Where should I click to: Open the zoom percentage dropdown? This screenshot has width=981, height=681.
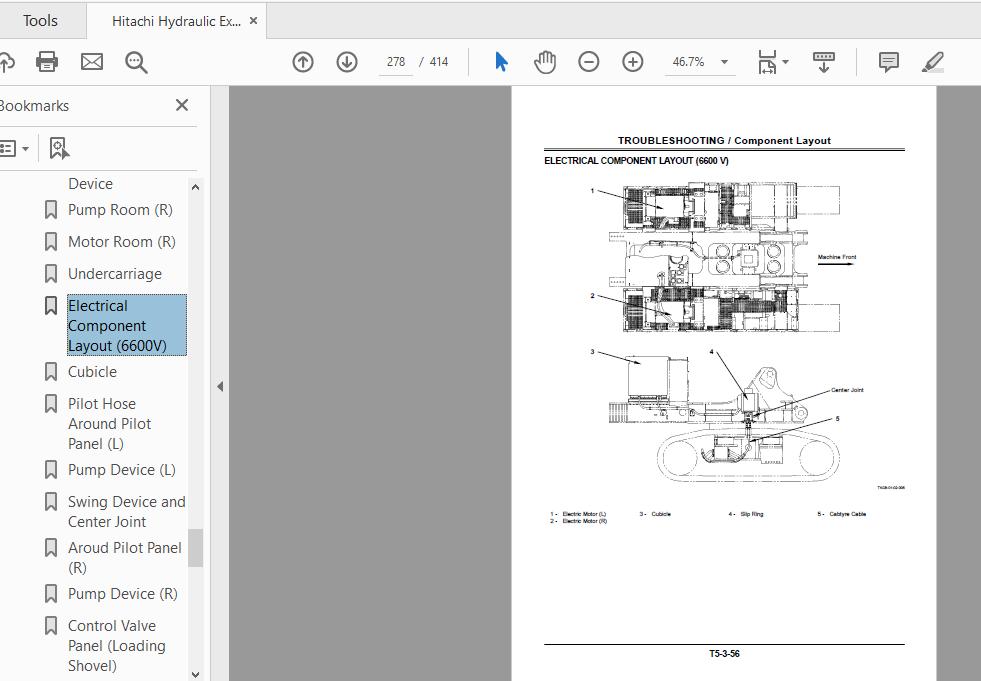pos(723,61)
